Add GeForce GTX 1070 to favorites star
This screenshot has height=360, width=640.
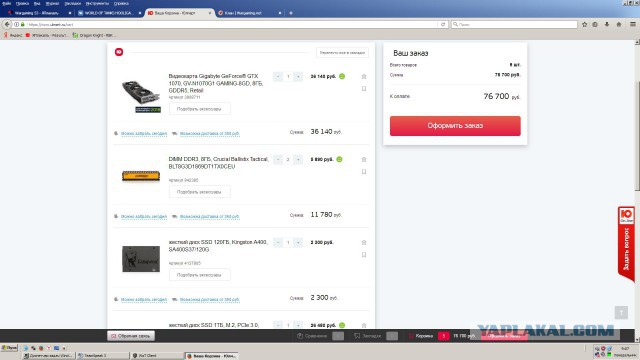[x=364, y=76]
